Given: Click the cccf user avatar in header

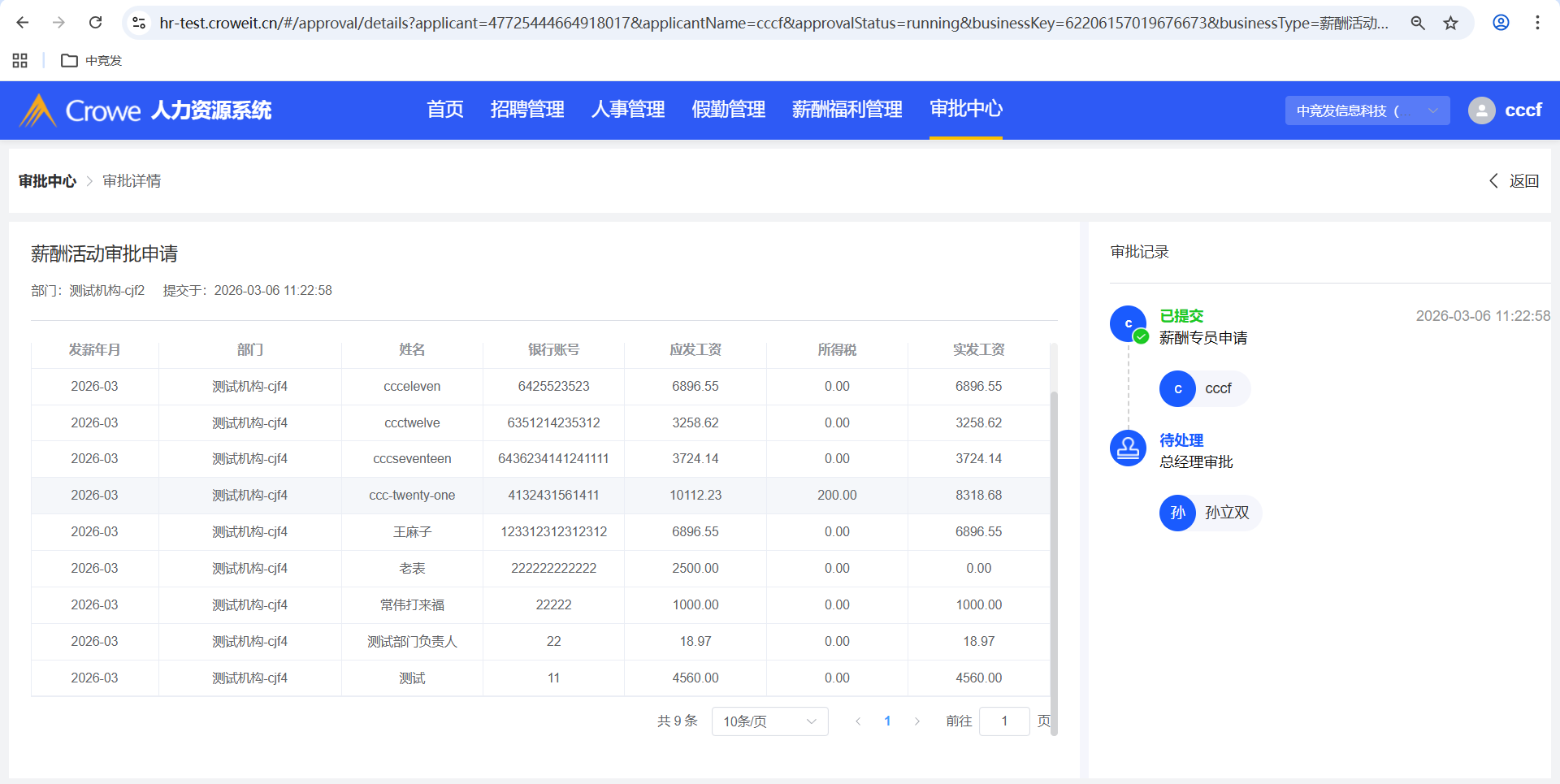Looking at the screenshot, I should (1481, 110).
